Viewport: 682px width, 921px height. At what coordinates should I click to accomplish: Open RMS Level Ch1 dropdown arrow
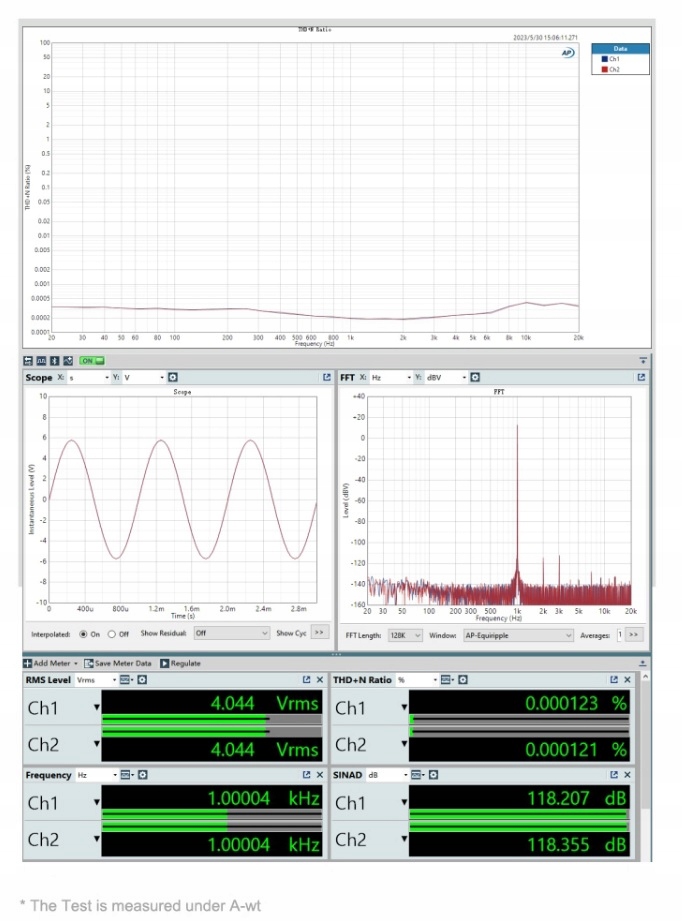coord(96,707)
